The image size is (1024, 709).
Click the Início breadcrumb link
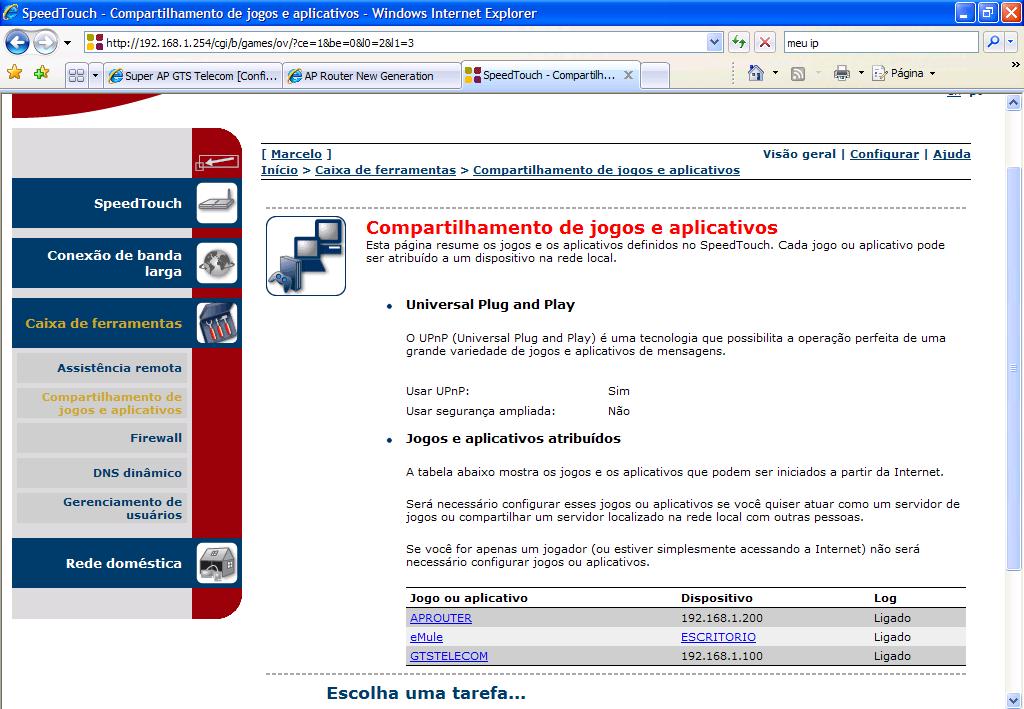(x=280, y=170)
